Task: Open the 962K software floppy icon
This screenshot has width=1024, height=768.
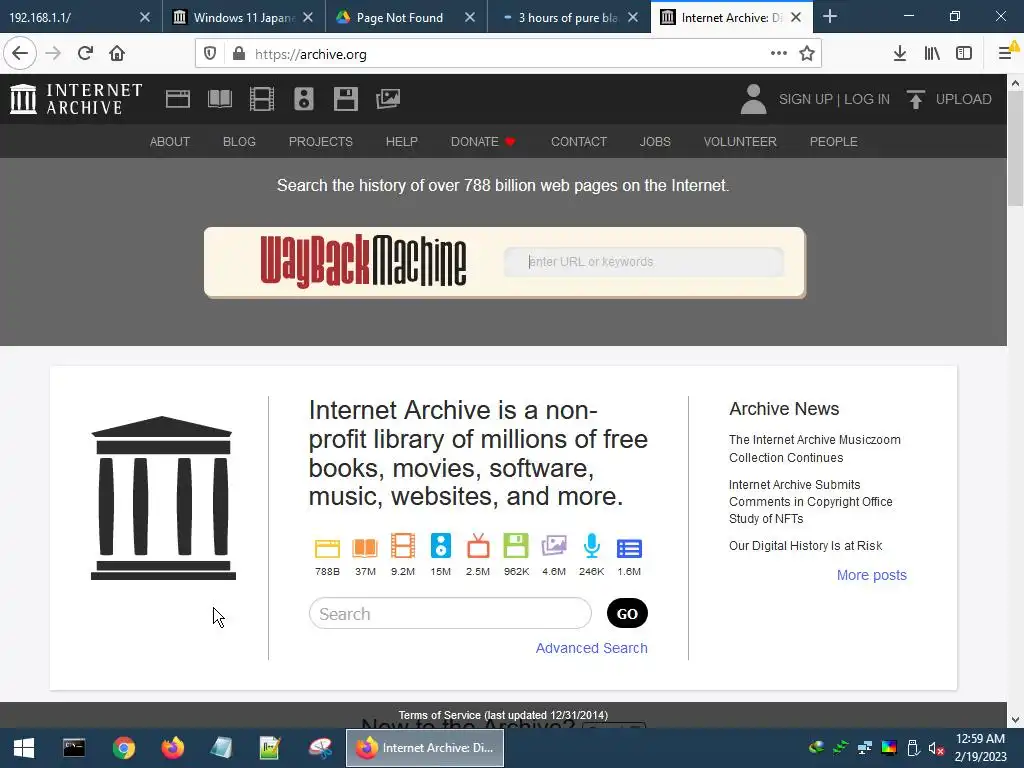Action: 516,546
